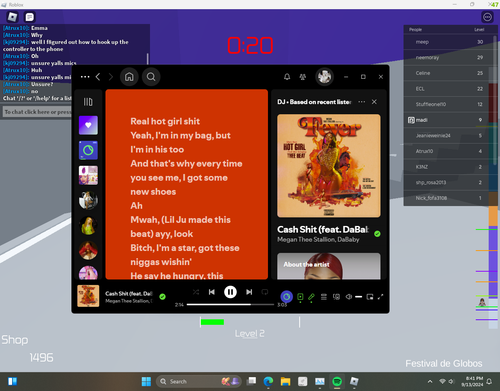The width and height of the screenshot is (500, 391).
Task: Open the Spotify miniplayer
Action: coord(370,296)
